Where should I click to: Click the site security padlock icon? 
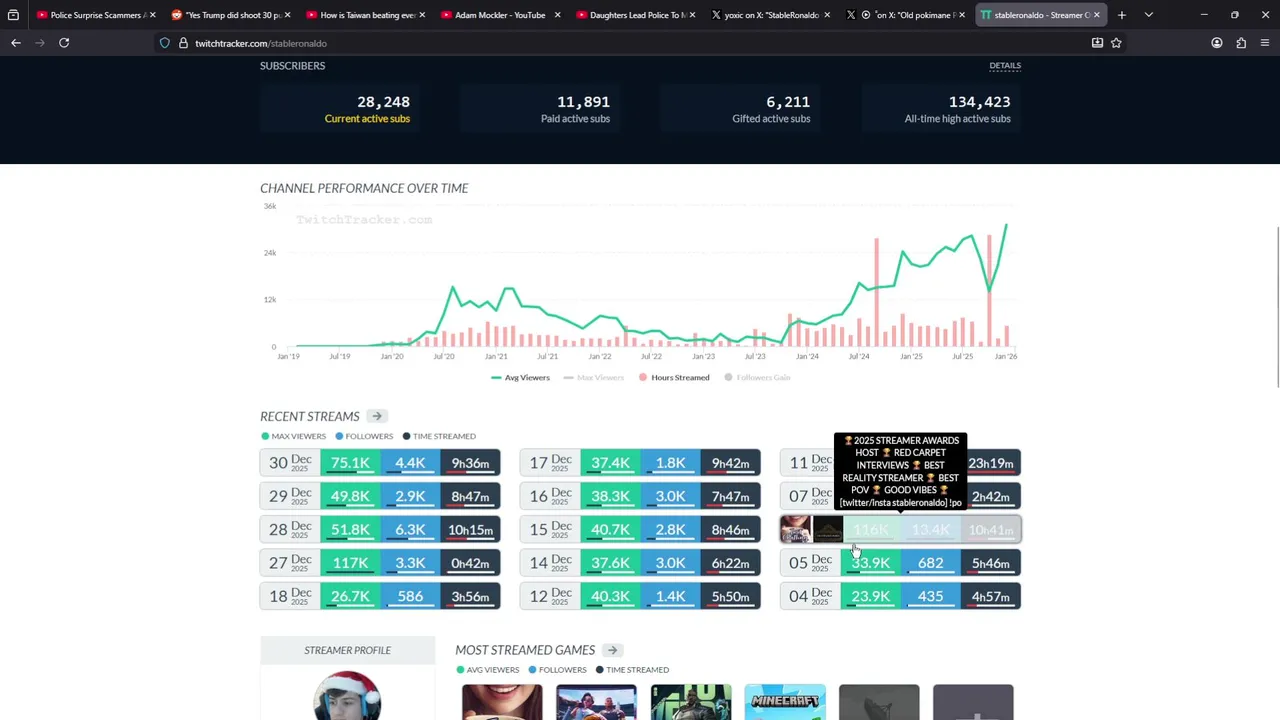point(183,43)
